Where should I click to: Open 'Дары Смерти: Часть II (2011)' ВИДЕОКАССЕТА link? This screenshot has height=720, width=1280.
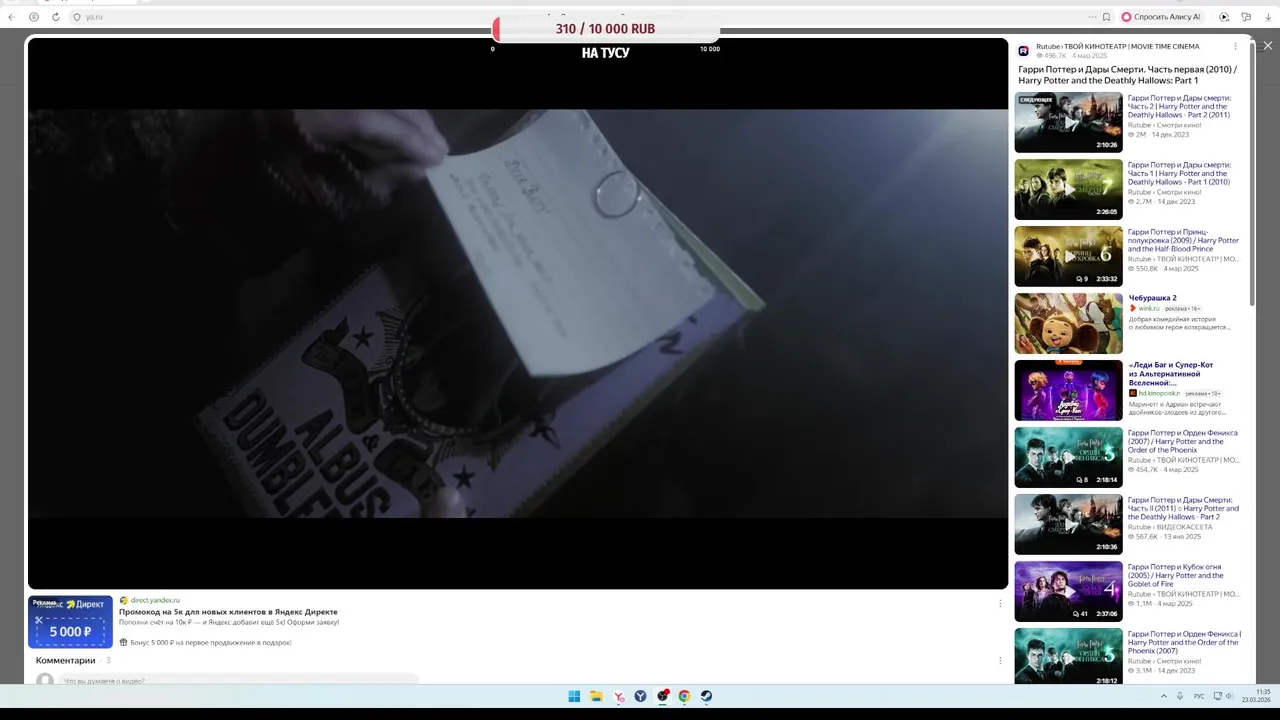[x=1183, y=509]
